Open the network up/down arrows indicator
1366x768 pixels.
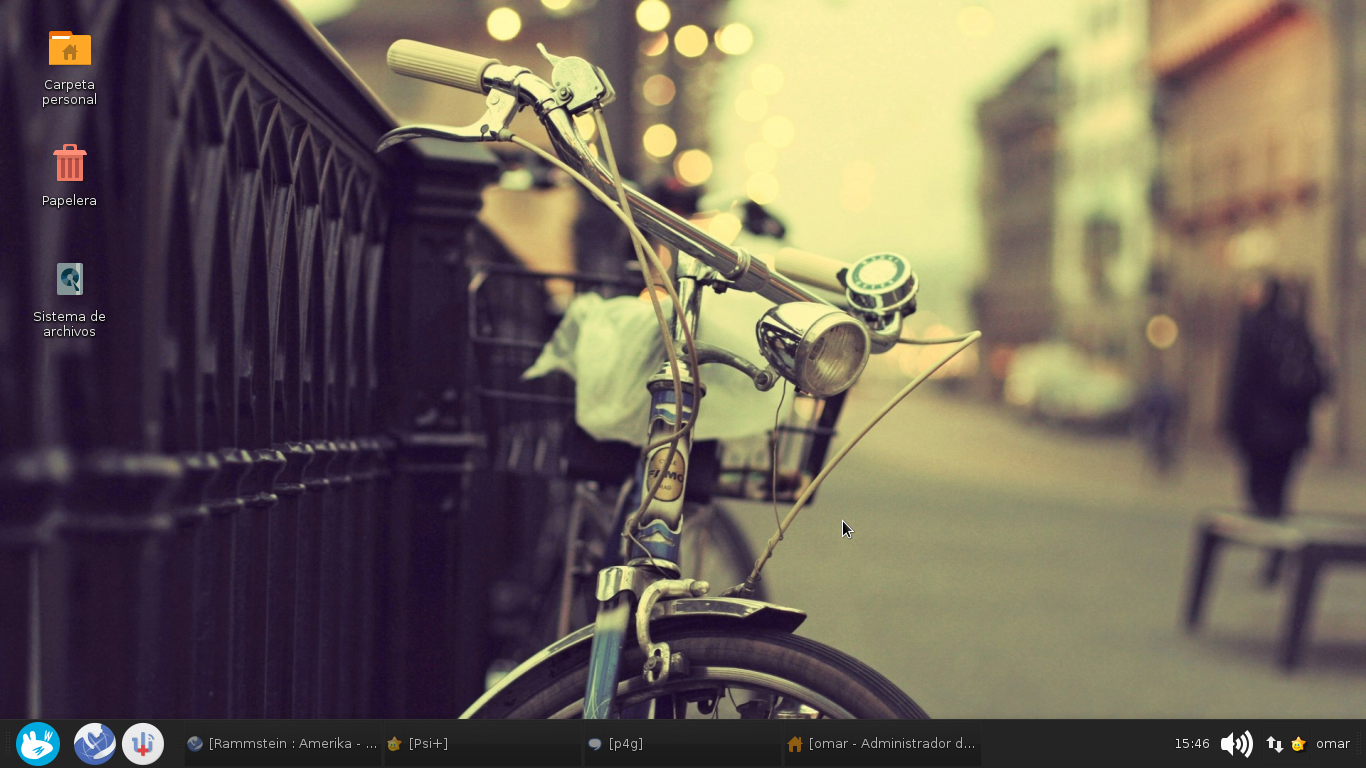coord(1275,744)
